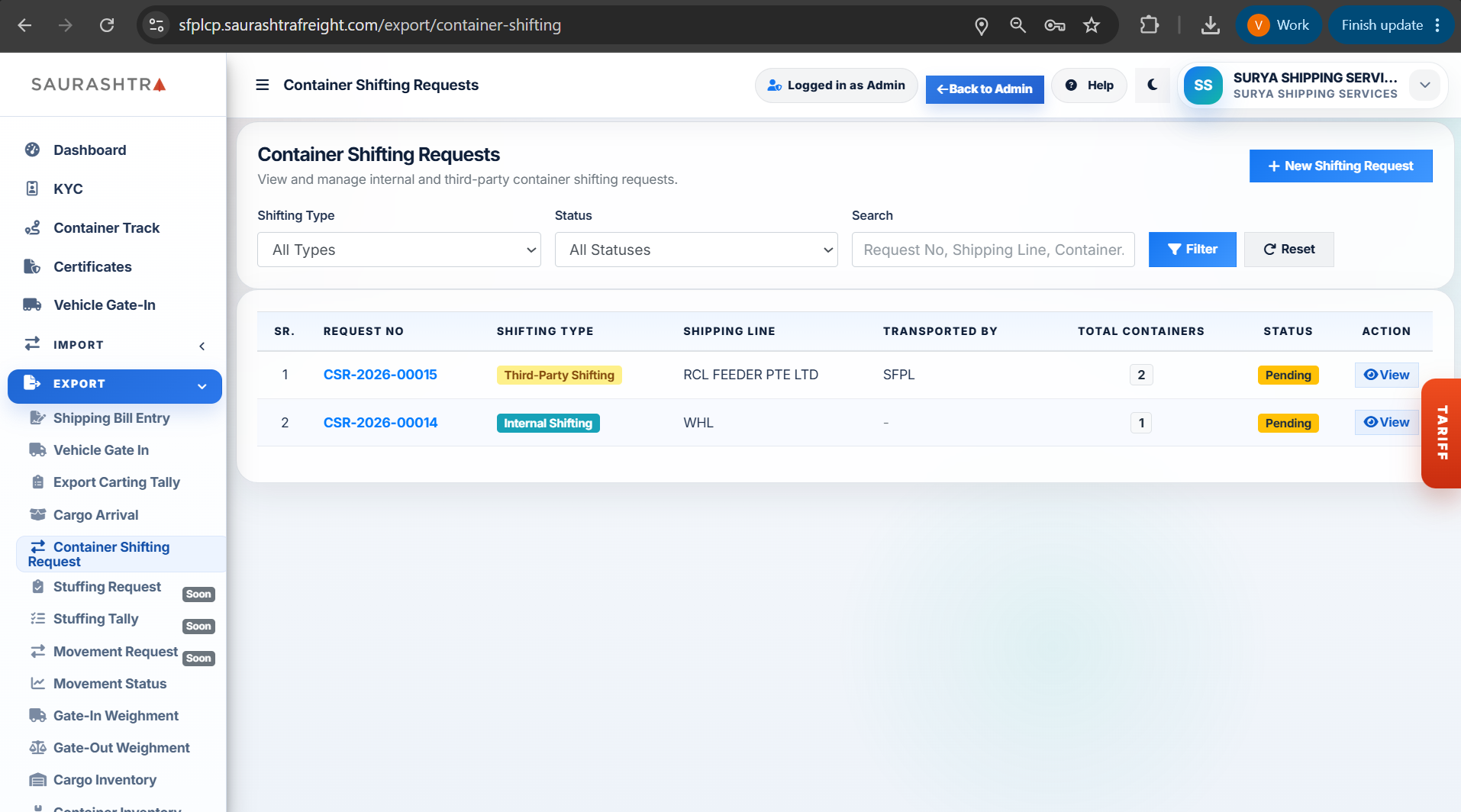
Task: Click the browser forward arrow
Action: pyautogui.click(x=66, y=25)
